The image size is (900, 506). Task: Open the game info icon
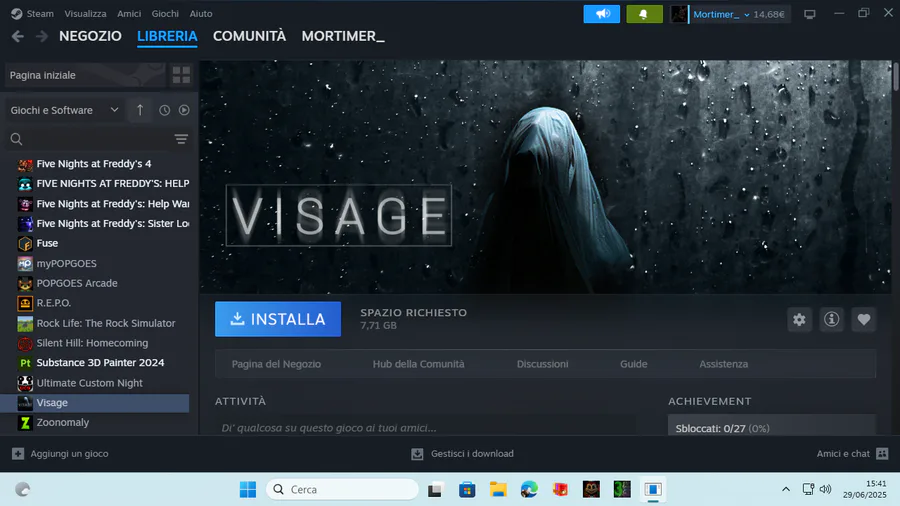click(831, 320)
